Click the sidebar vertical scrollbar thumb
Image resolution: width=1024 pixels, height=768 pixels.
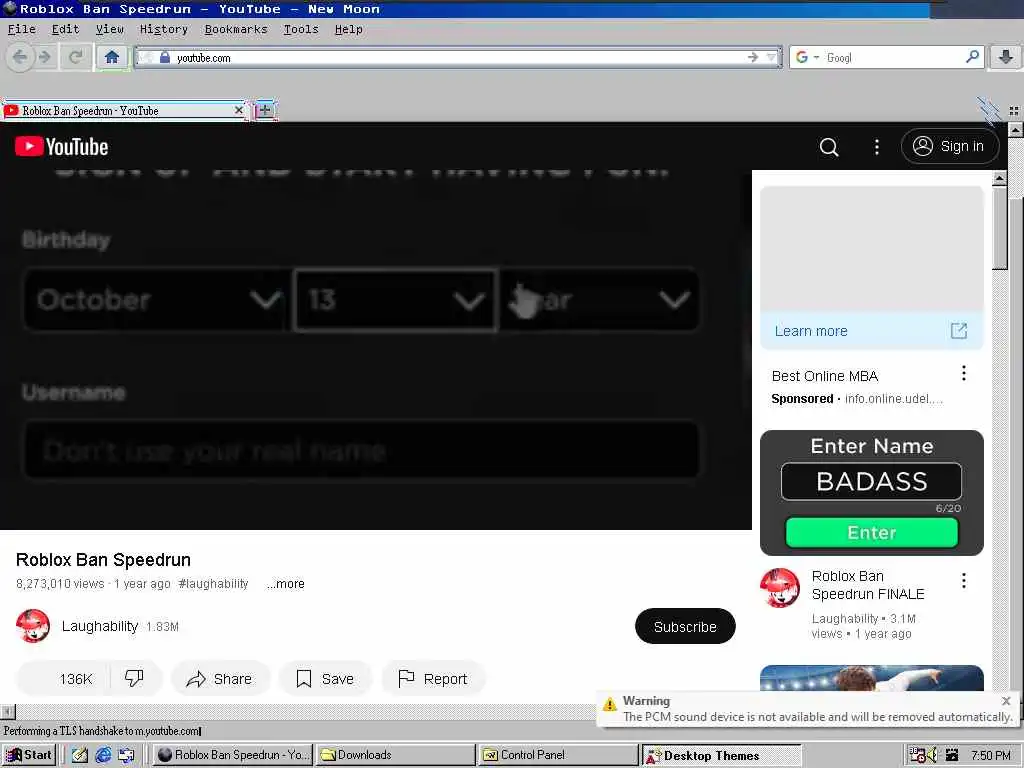coord(999,227)
